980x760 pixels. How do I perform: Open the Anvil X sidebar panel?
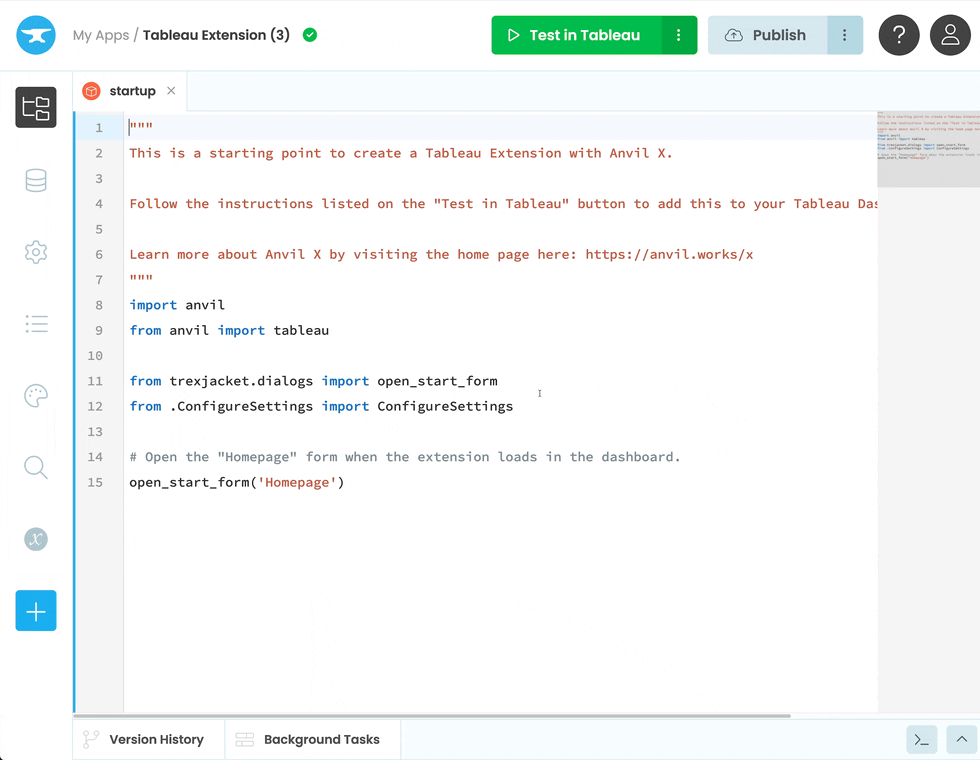pos(36,539)
